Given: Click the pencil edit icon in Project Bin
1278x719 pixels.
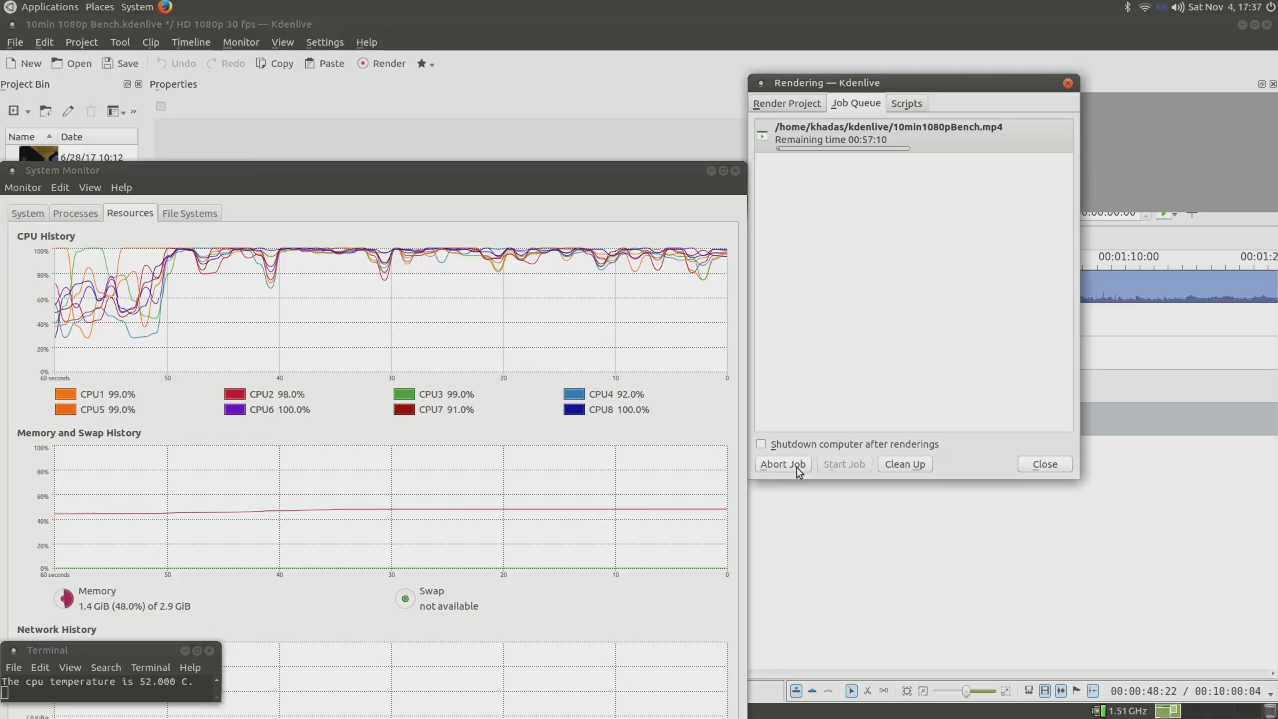Looking at the screenshot, I should 68,111.
